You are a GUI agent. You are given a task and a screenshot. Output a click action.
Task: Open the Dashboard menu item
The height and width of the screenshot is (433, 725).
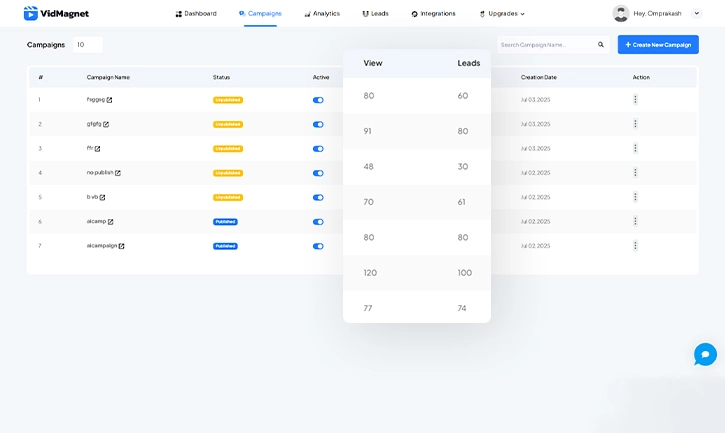click(196, 13)
